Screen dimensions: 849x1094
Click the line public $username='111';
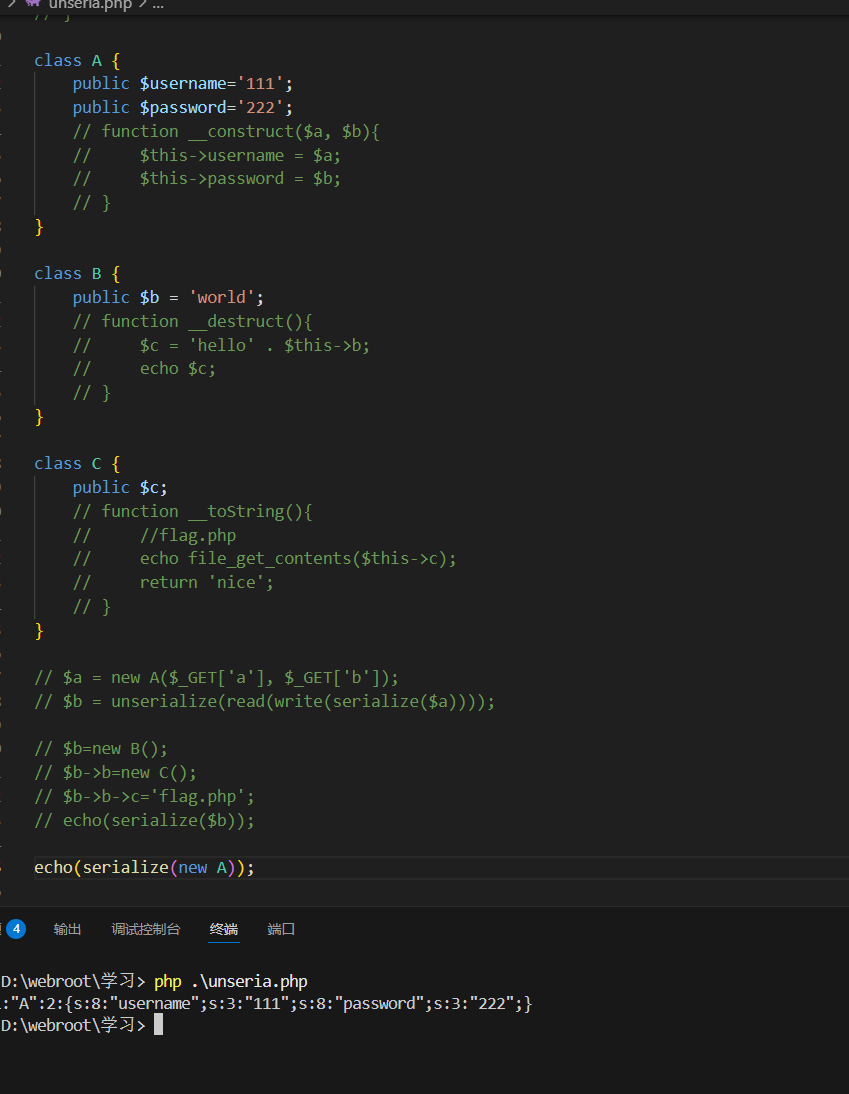tap(183, 84)
